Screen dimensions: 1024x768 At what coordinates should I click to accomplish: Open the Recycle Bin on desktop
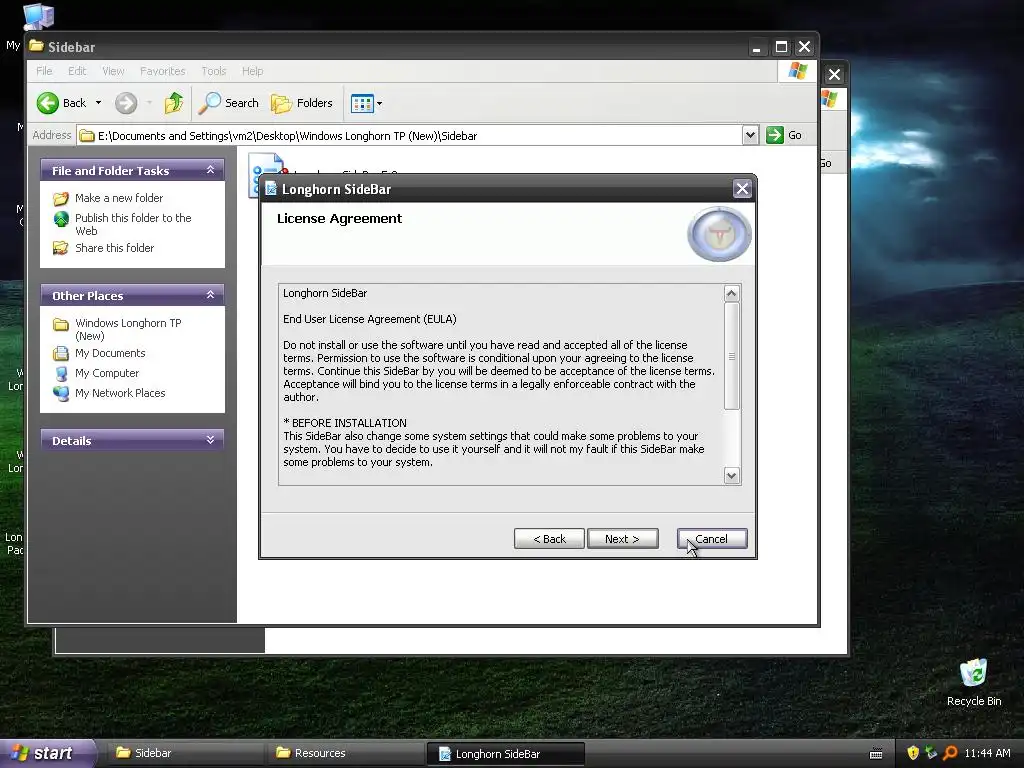click(974, 682)
